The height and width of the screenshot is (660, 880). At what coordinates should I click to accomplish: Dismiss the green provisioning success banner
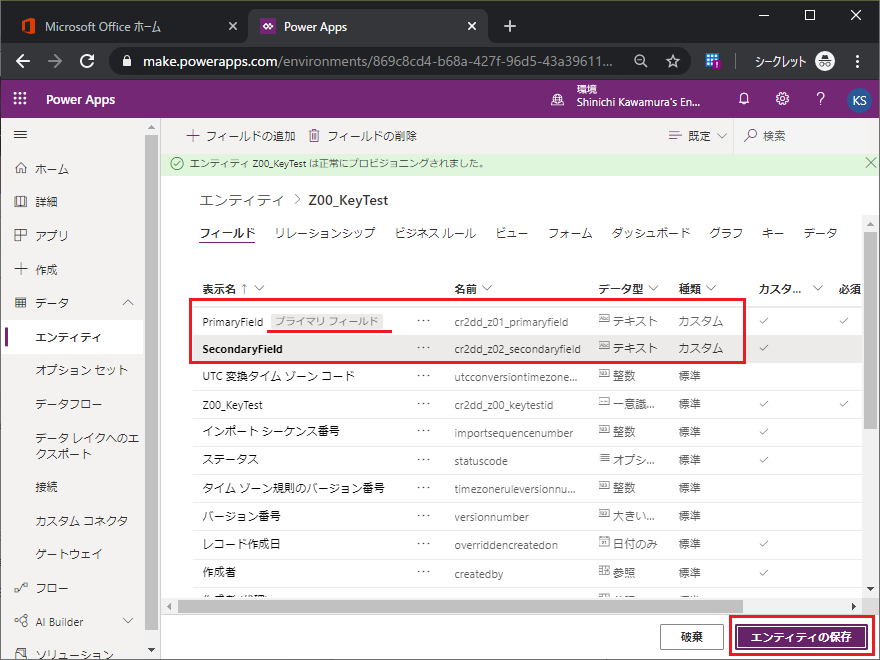(870, 163)
